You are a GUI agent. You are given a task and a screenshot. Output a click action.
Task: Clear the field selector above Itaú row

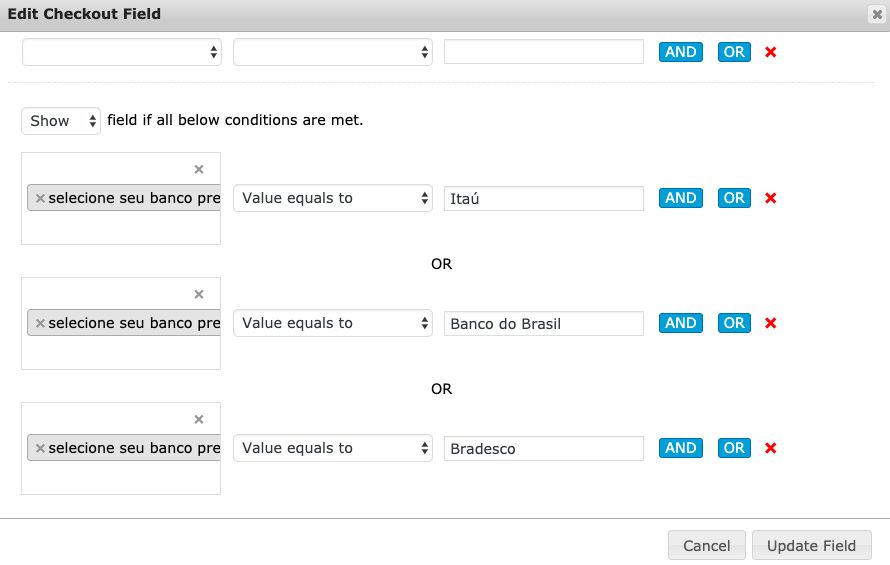tap(198, 169)
